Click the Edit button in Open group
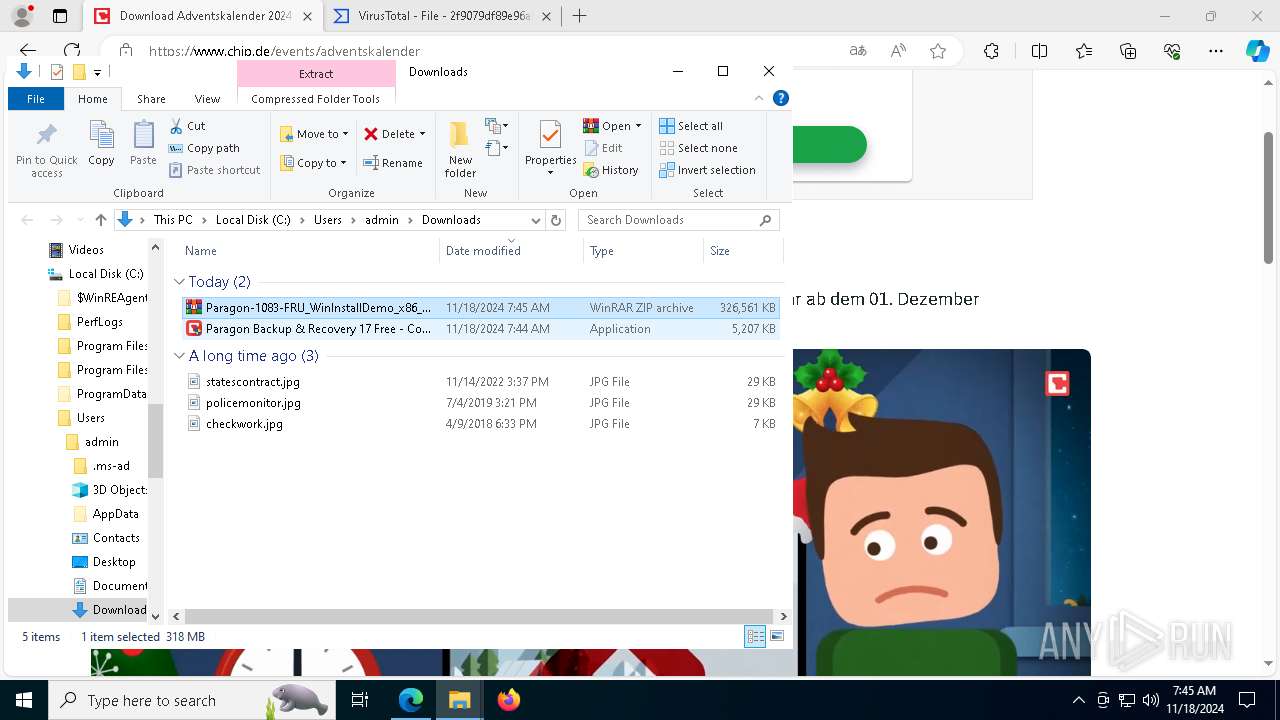This screenshot has width=1280, height=720. (603, 148)
